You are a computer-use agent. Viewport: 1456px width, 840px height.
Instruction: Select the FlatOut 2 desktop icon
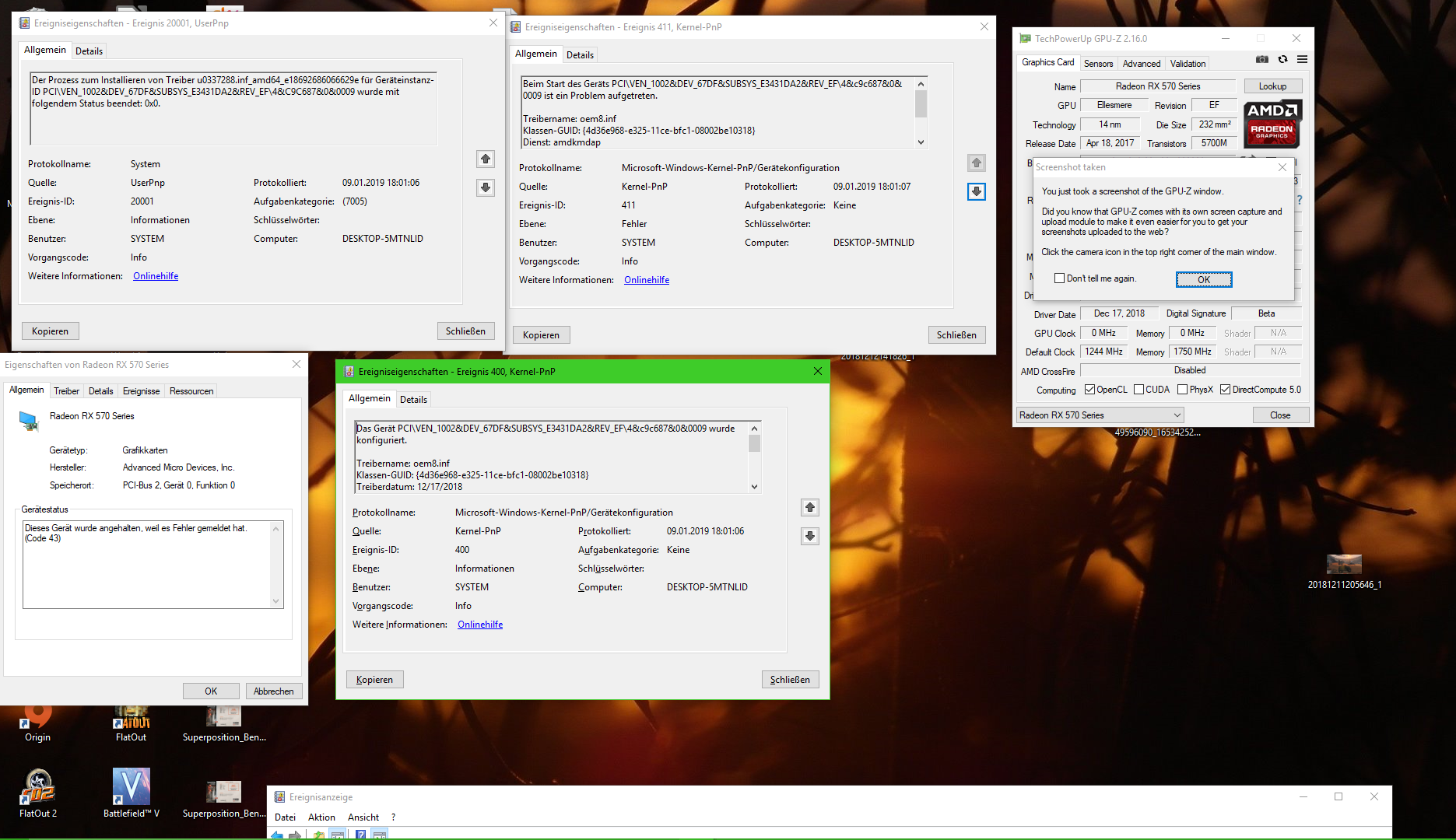(x=38, y=793)
